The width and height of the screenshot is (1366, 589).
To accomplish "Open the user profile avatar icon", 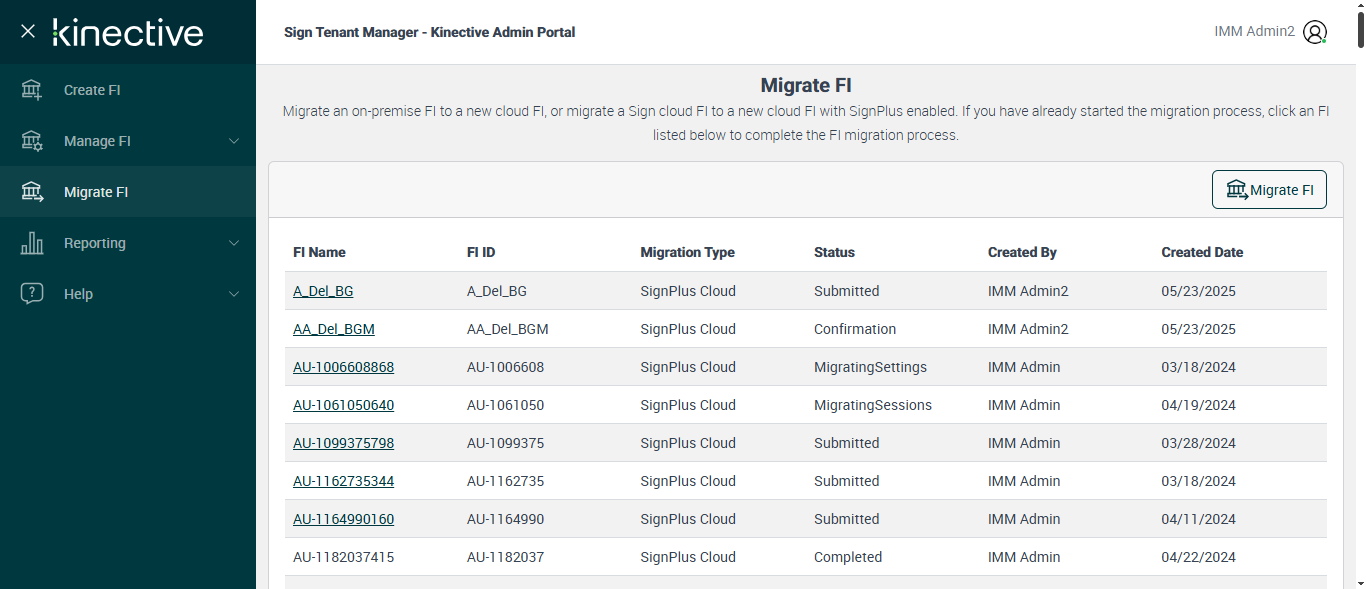I will (x=1315, y=32).
